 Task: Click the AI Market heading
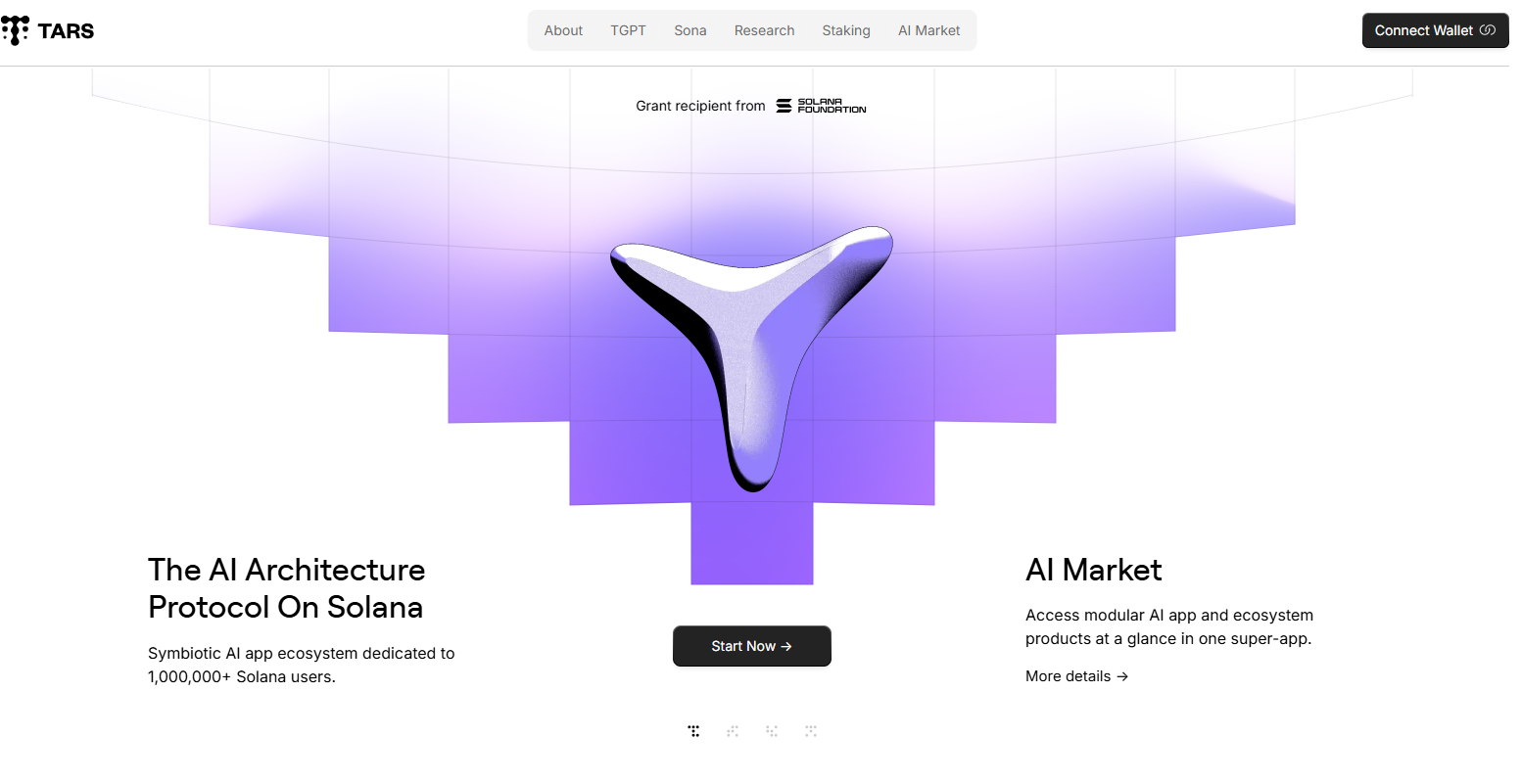pos(1094,570)
